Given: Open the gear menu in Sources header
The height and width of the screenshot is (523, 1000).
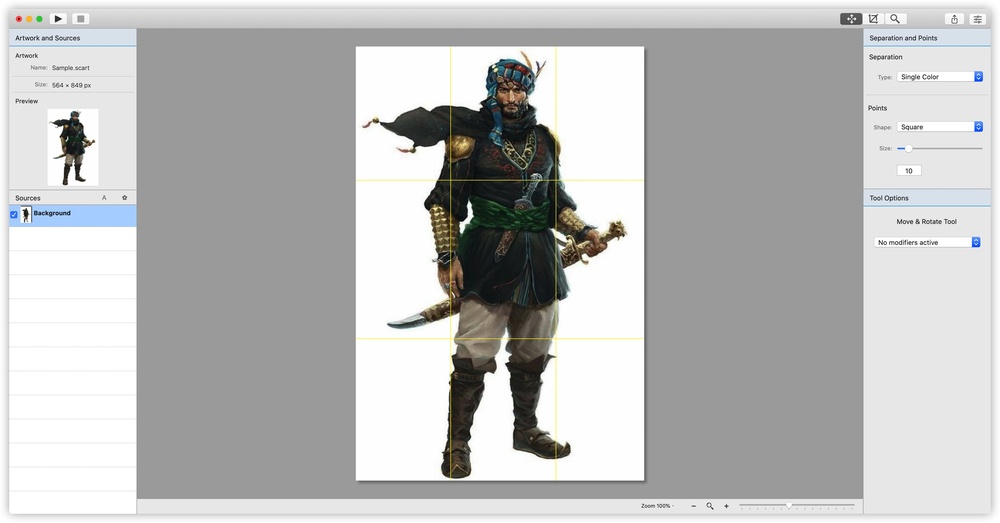Looking at the screenshot, I should [124, 198].
